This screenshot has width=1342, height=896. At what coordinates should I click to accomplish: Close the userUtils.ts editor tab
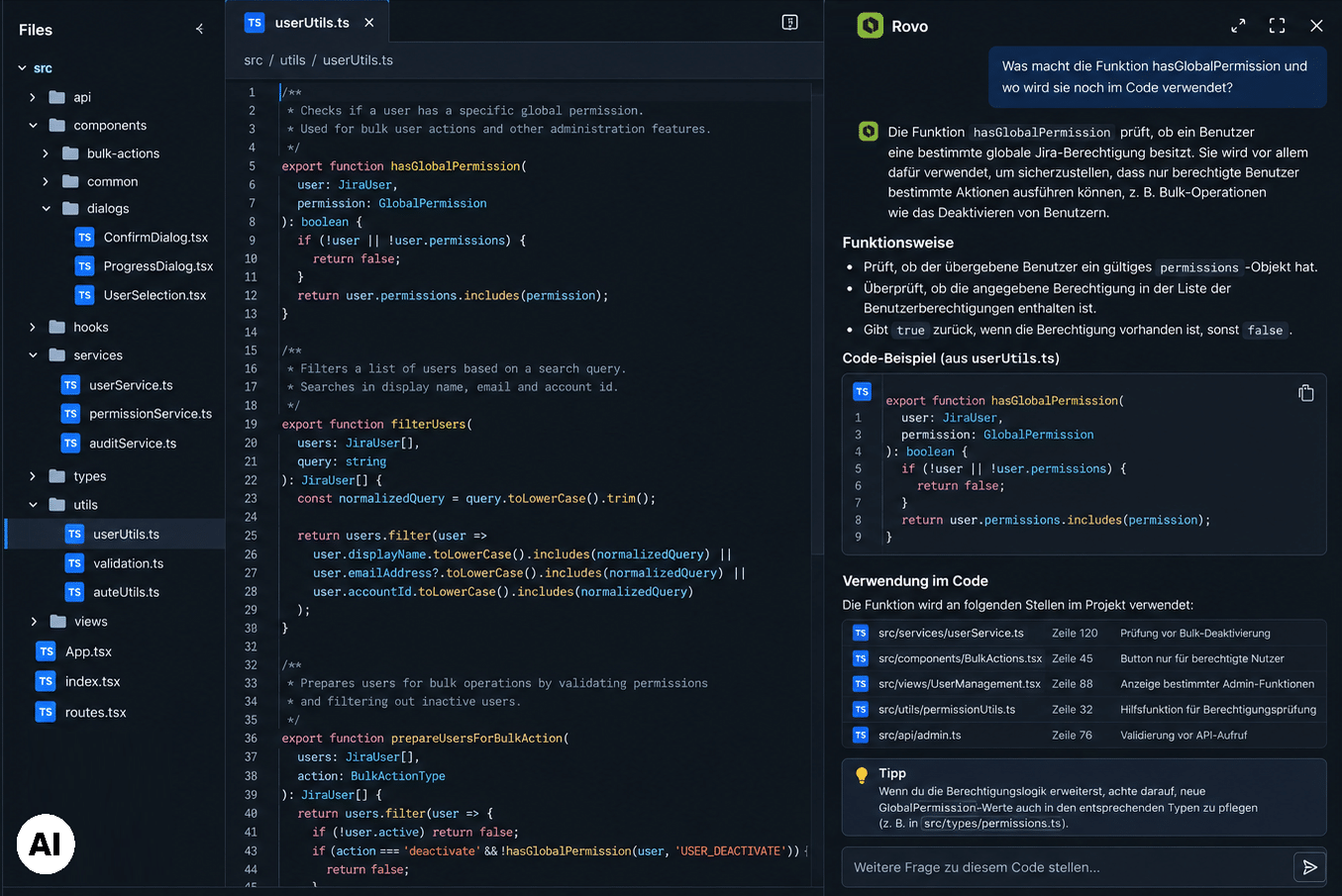(369, 22)
